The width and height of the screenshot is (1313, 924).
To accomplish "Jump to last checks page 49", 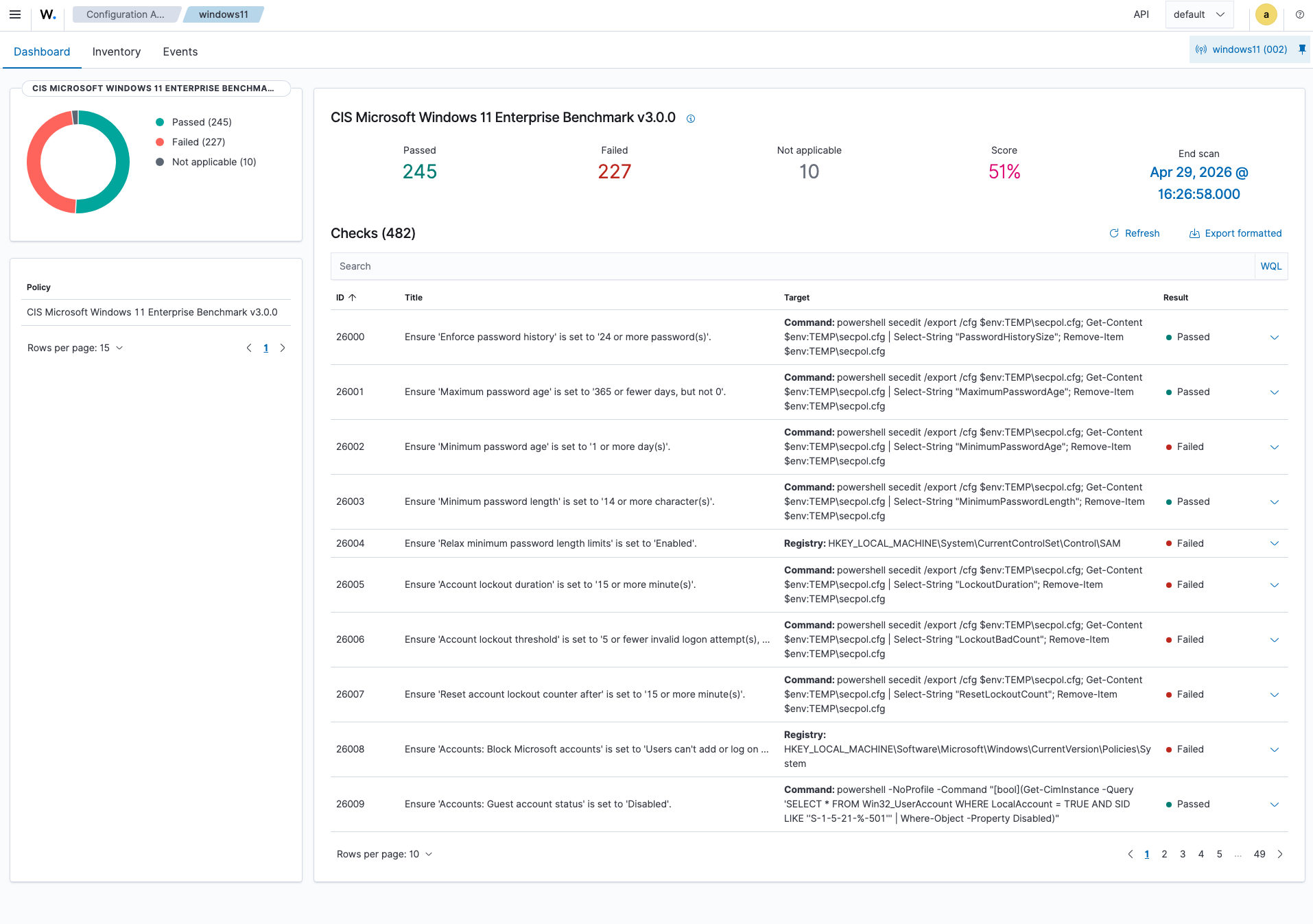I will point(1259,854).
